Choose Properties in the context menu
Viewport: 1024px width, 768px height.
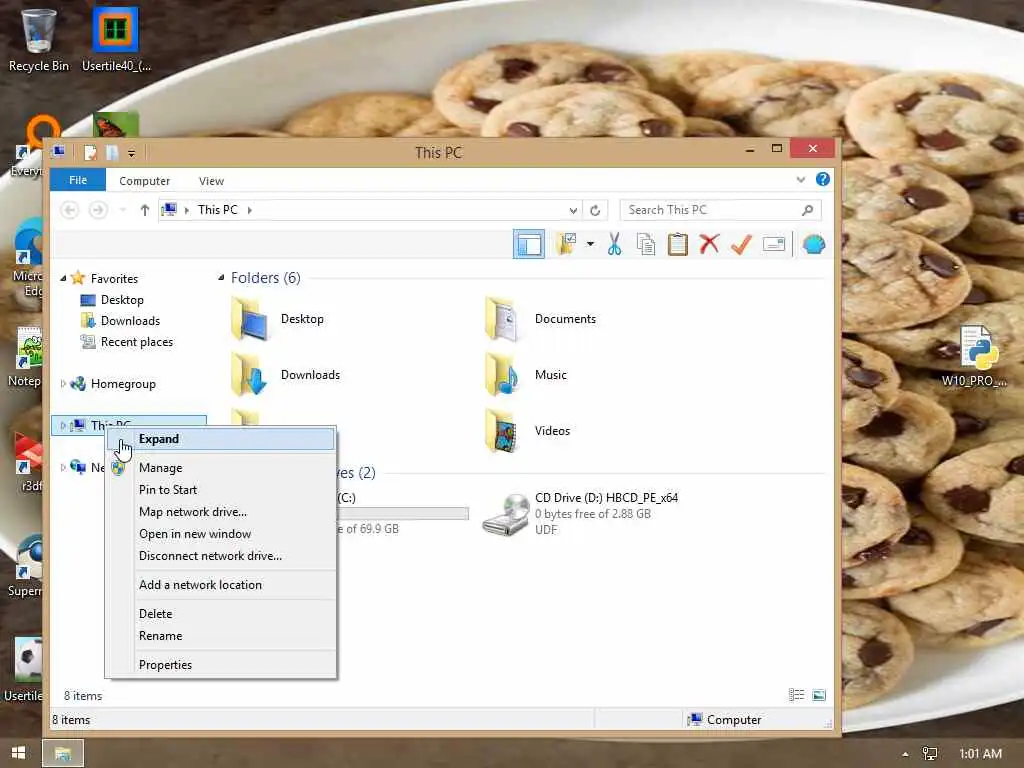click(x=221, y=665)
